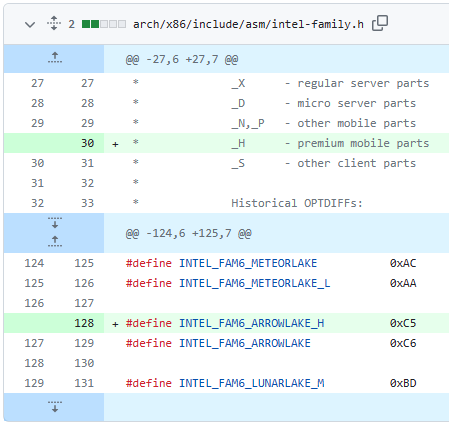
Task: Click hunk header @@ -27,6 +27,7 @@
Action: pyautogui.click(x=182, y=59)
